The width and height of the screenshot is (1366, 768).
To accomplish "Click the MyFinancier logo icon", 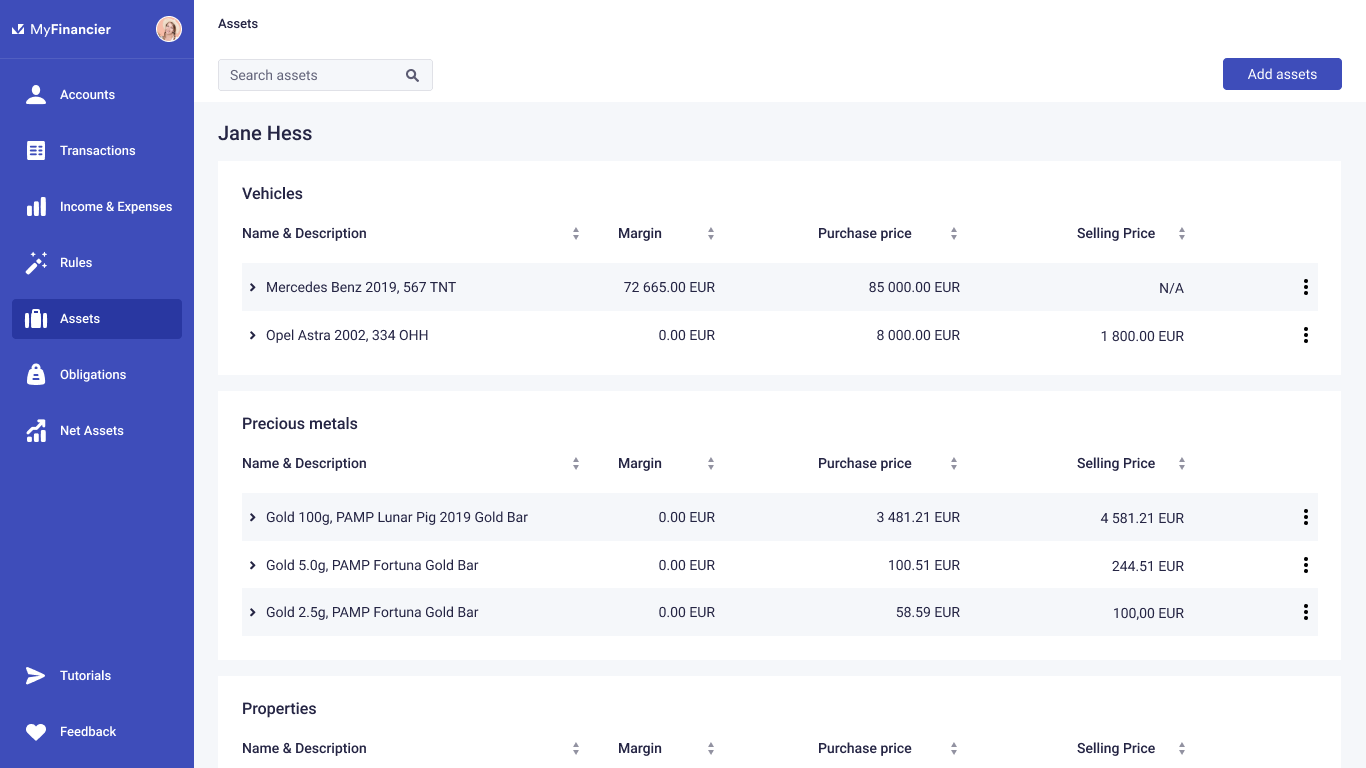I will (x=18, y=30).
